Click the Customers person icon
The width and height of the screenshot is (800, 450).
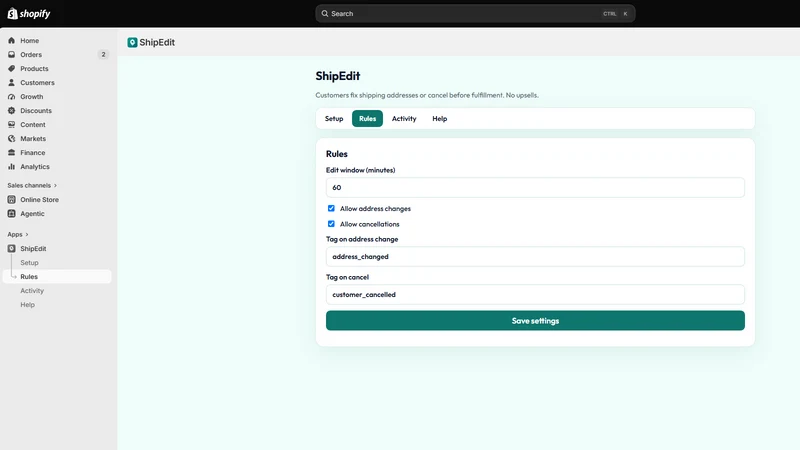11,83
